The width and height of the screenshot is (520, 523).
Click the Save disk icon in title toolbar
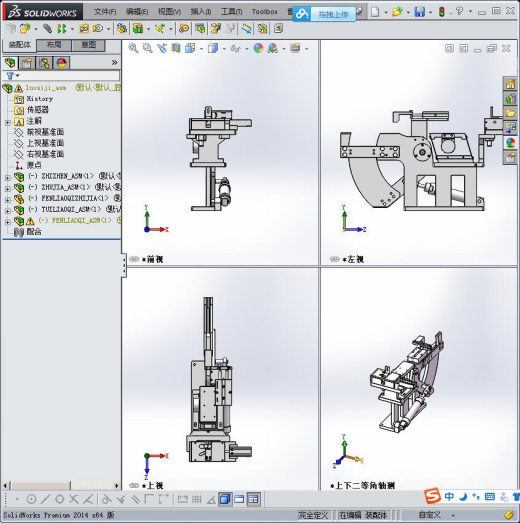[x=419, y=12]
